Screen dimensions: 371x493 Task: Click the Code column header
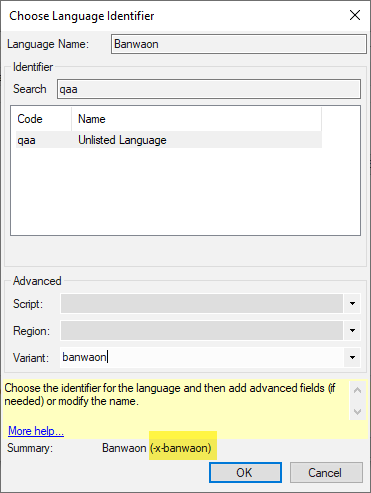coord(44,119)
